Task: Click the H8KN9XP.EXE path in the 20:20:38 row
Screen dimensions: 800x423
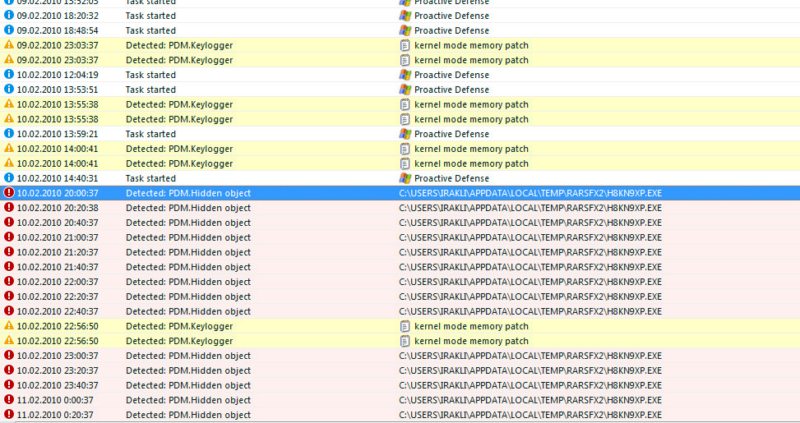Action: point(531,208)
